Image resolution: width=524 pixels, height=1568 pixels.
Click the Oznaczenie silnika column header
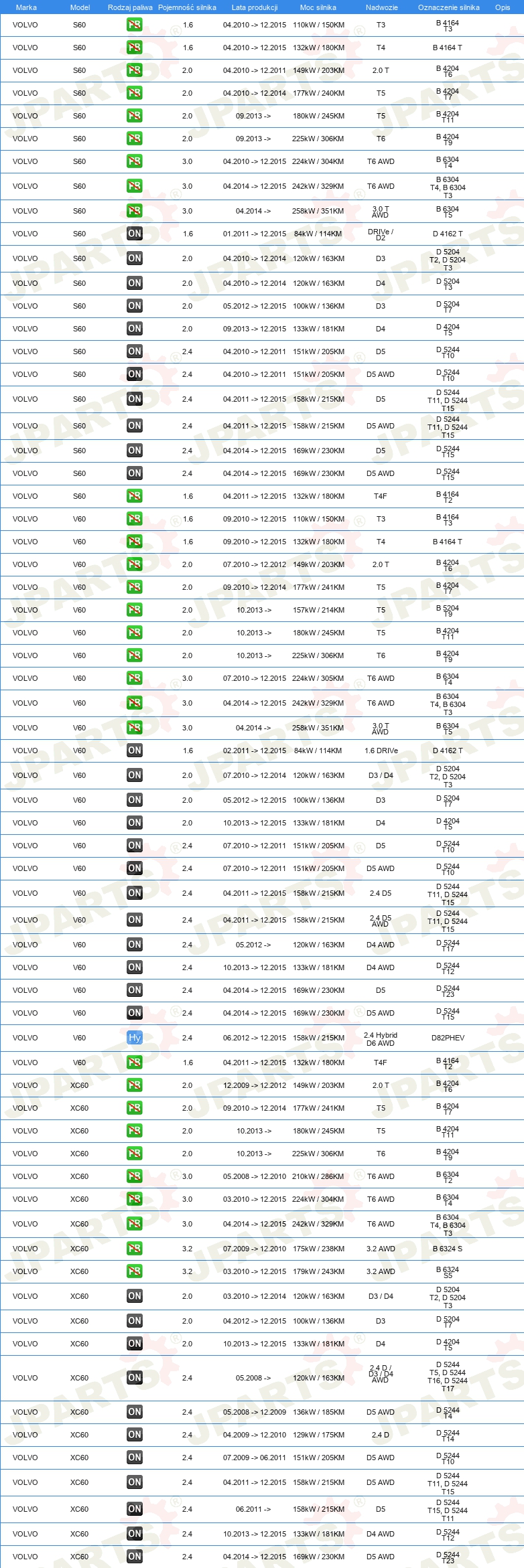point(448,7)
